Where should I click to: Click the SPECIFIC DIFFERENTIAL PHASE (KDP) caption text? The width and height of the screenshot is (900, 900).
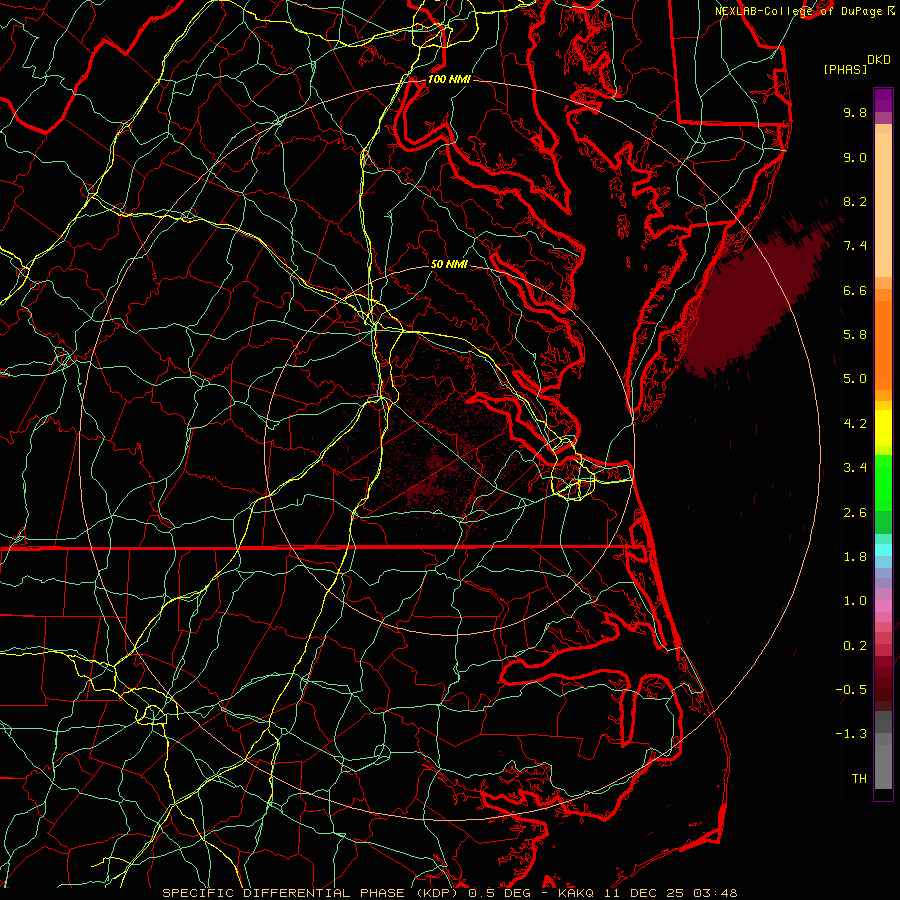tap(313, 893)
